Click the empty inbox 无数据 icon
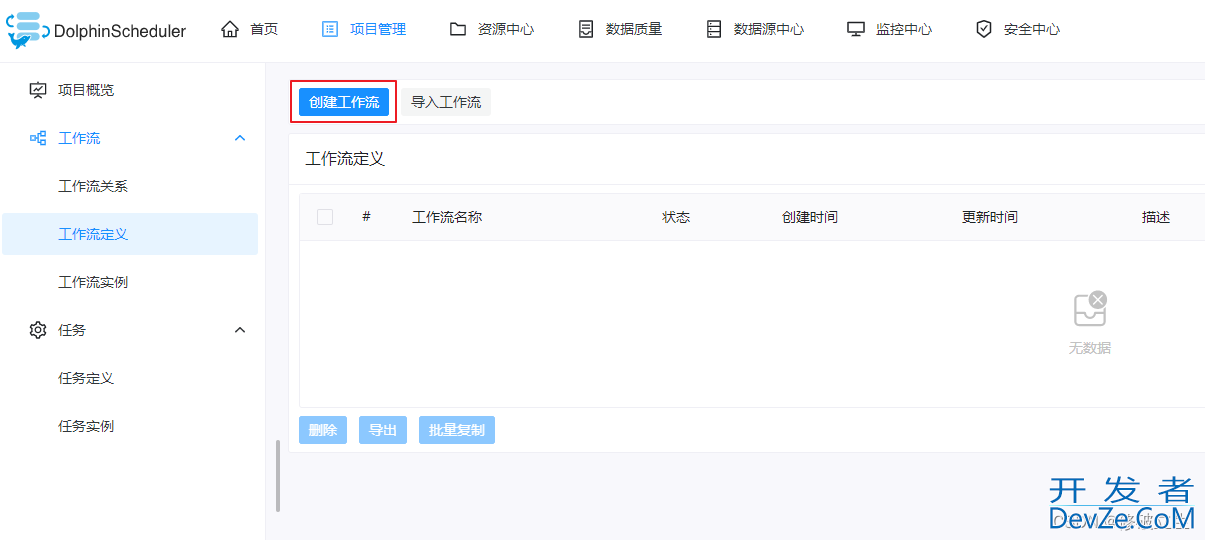Viewport: 1205px width, 540px height. [1090, 309]
